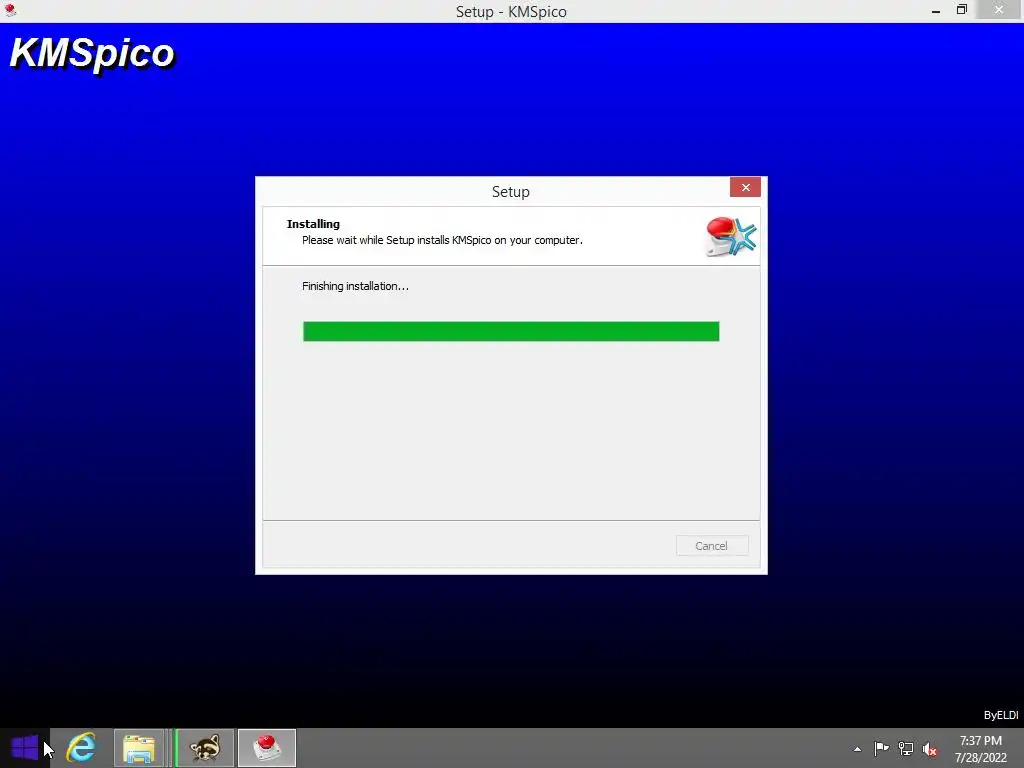1024x768 pixels.
Task: Click the large KMSpico logo text
Action: pos(92,54)
